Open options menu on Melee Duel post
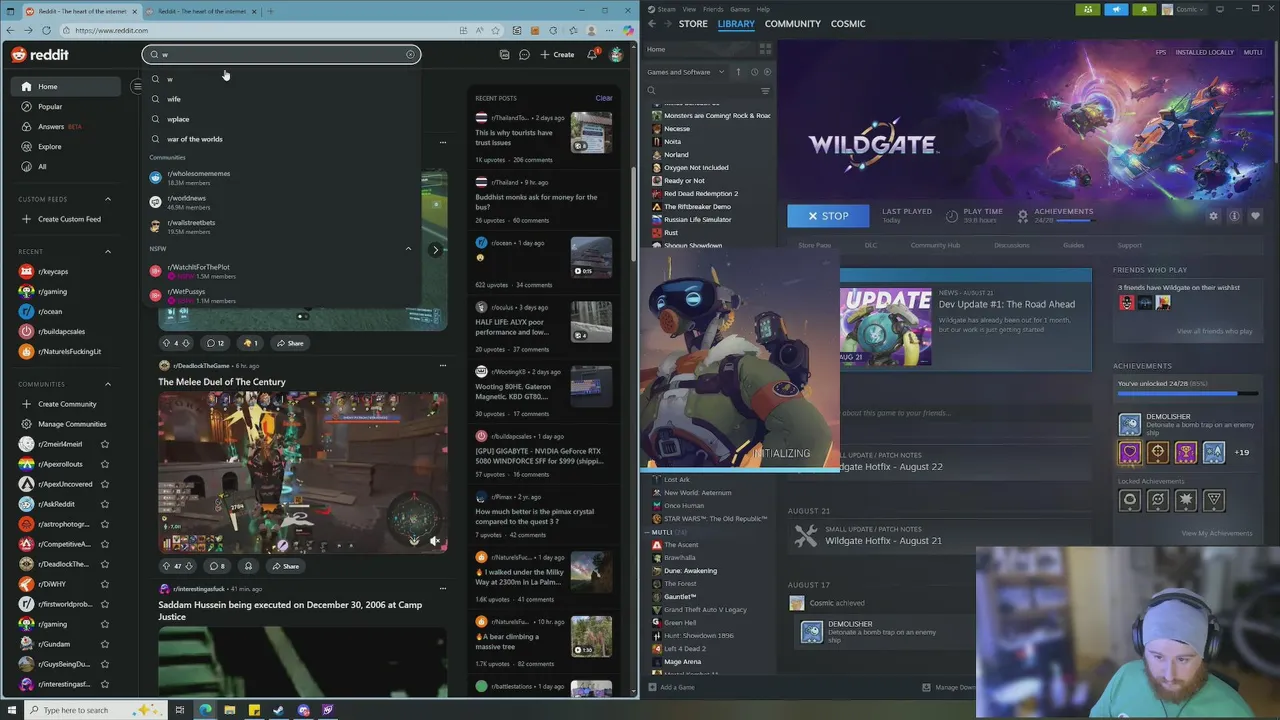 click(x=442, y=365)
